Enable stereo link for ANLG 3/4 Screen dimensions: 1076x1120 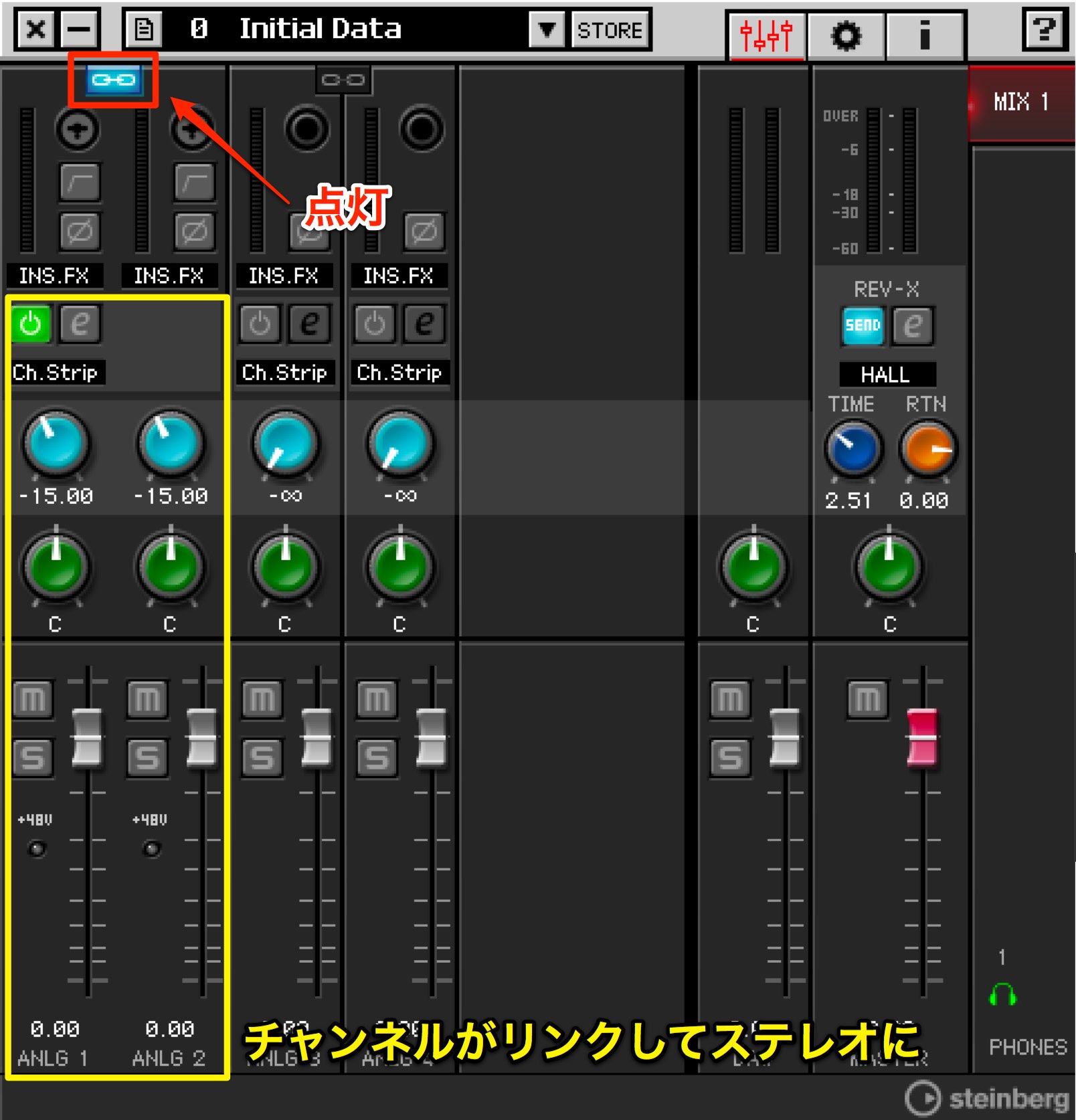(343, 80)
